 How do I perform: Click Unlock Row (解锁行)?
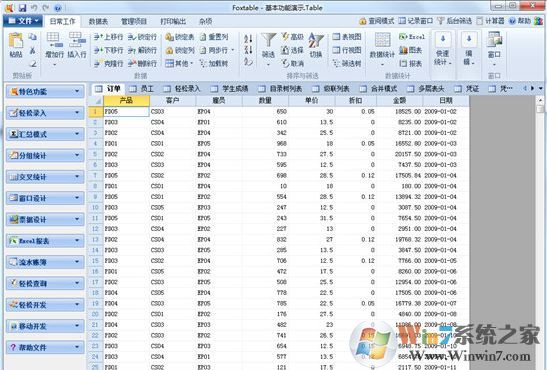[x=142, y=50]
